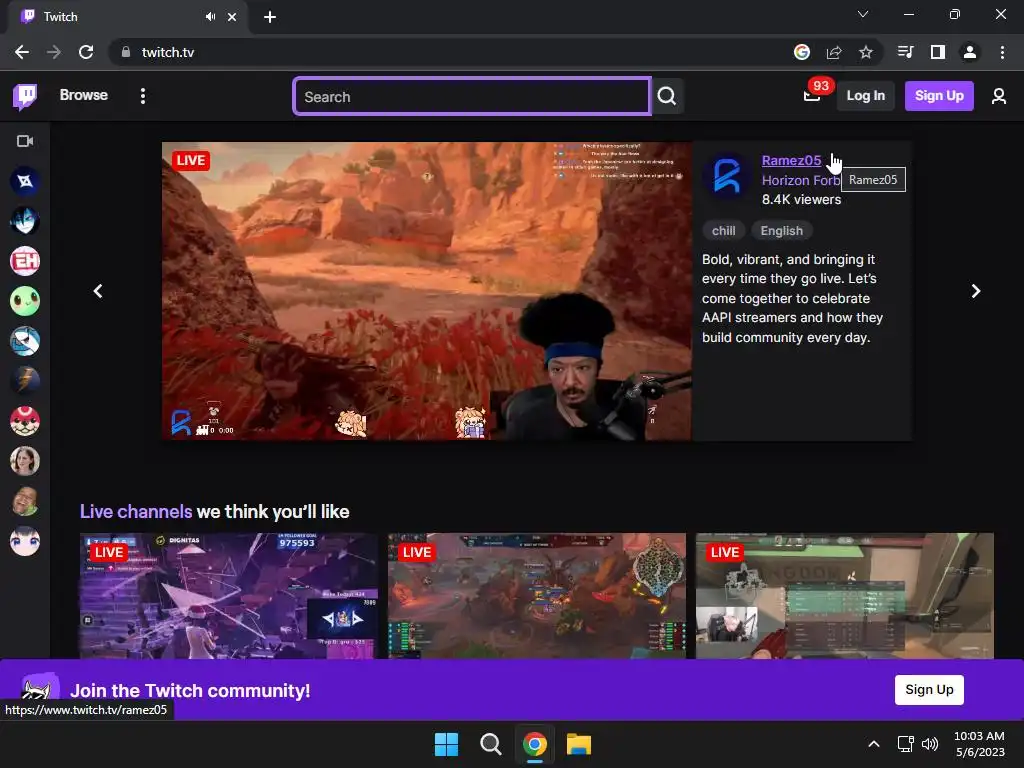Screen dimensions: 1024x768
Task: Select the English tag
Action: [782, 231]
